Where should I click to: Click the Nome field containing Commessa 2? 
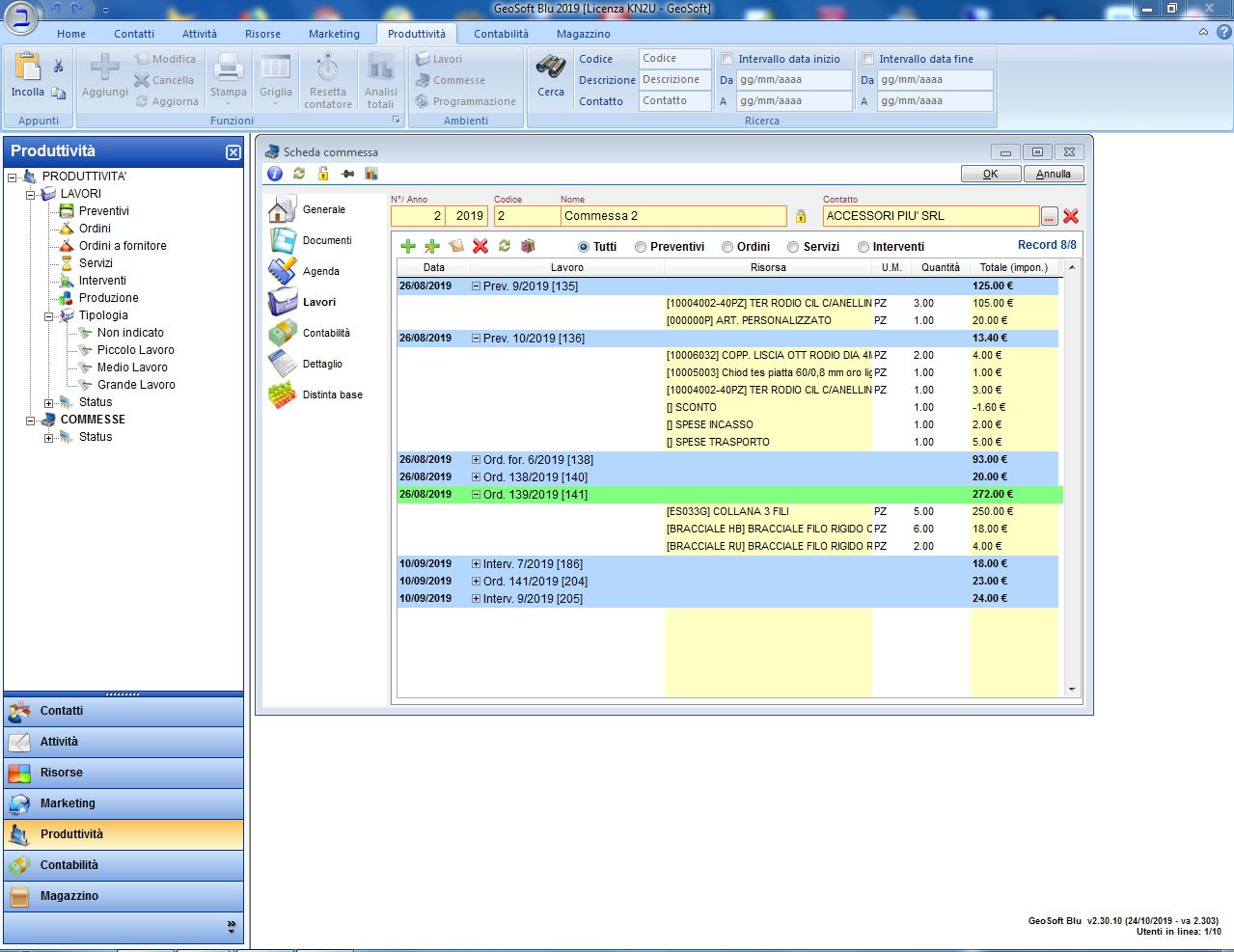[x=672, y=216]
